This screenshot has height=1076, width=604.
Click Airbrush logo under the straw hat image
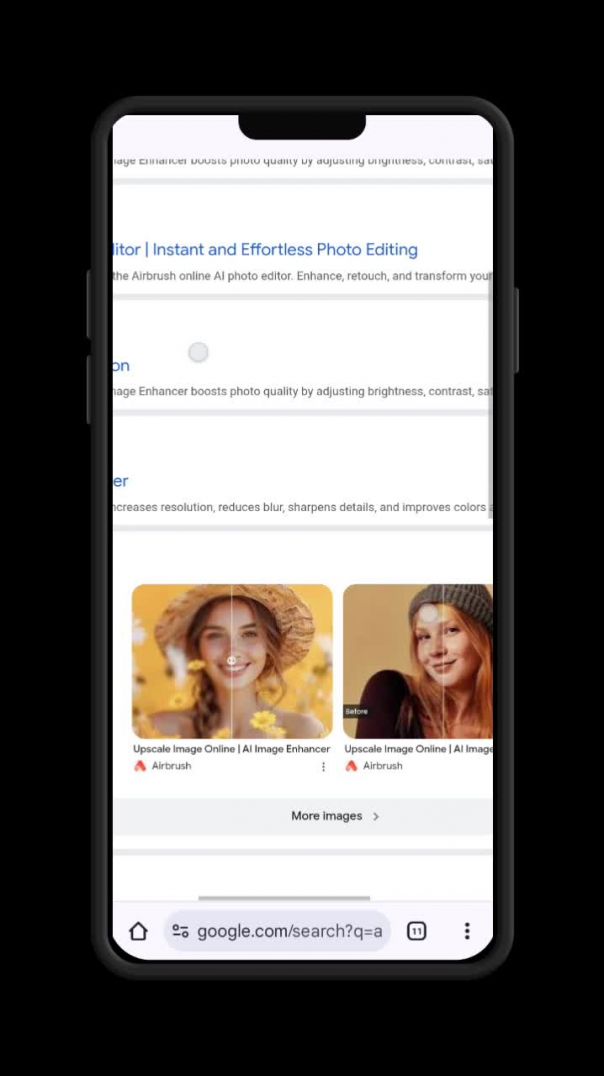[x=140, y=766]
